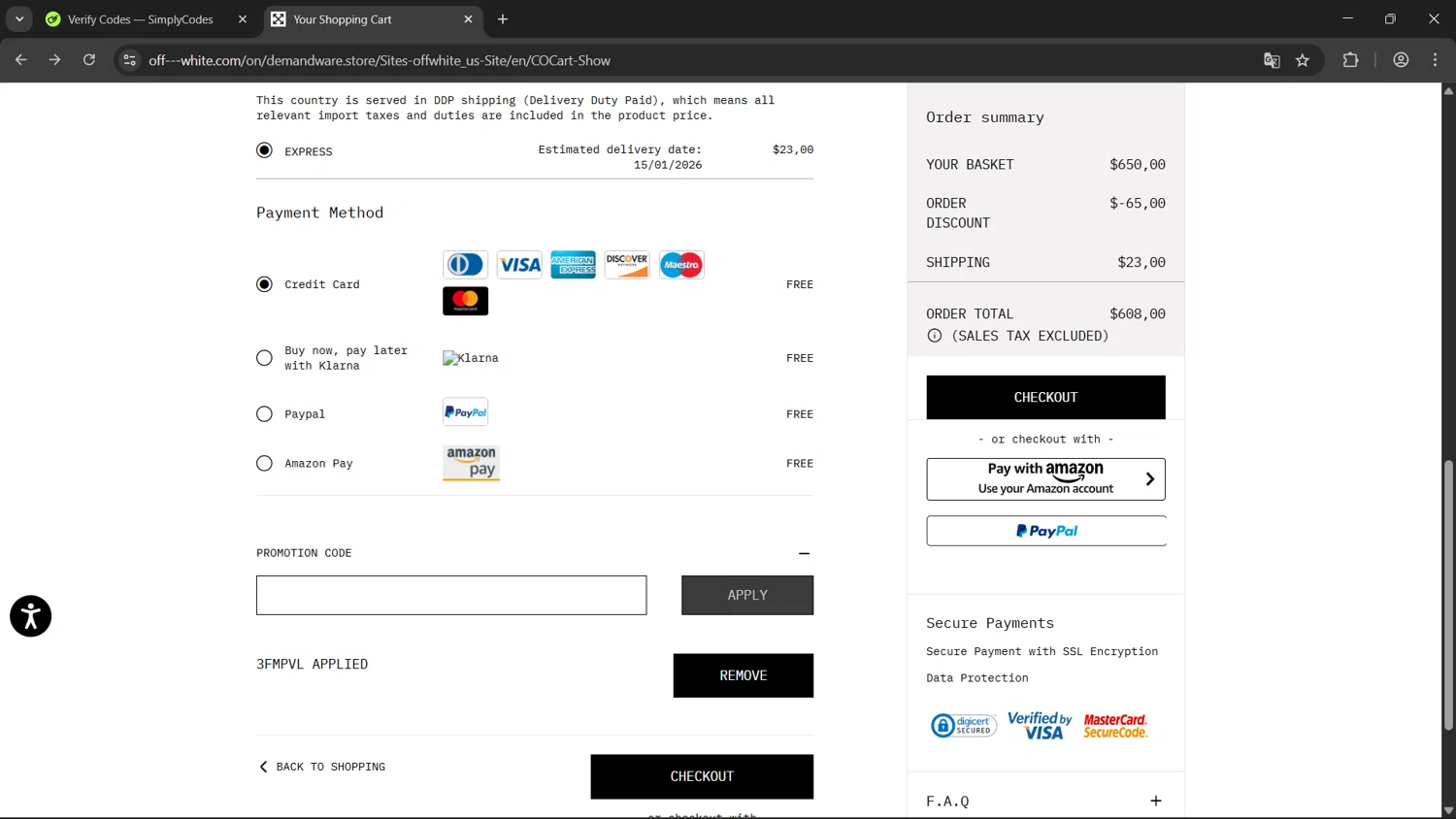Click the Diners Club card icon
This screenshot has width=1456, height=819.
tap(465, 264)
